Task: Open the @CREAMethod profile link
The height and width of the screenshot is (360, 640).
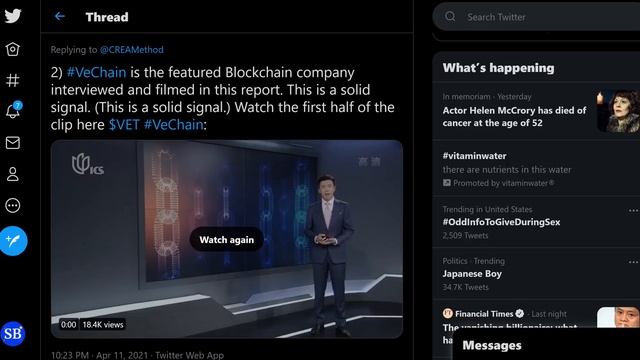Action: click(131, 50)
